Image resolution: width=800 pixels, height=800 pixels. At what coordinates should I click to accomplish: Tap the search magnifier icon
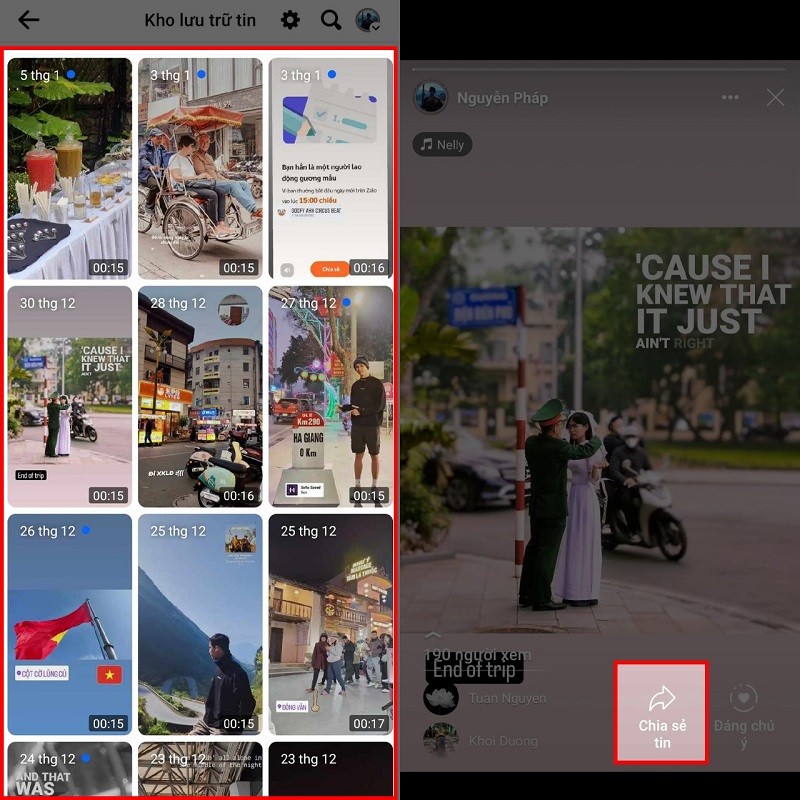coord(331,20)
